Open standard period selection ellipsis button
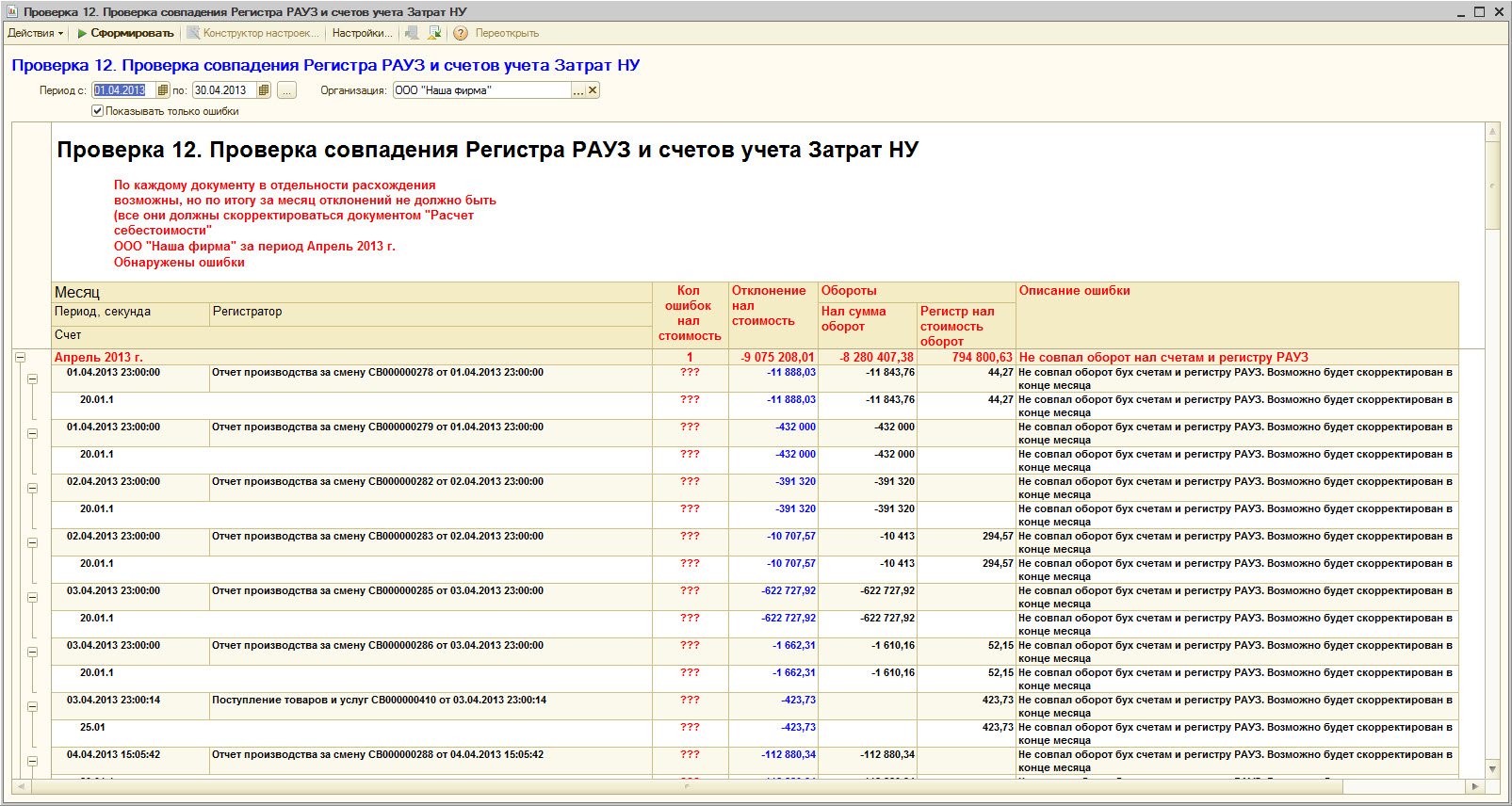The width and height of the screenshot is (1512, 806). point(286,90)
